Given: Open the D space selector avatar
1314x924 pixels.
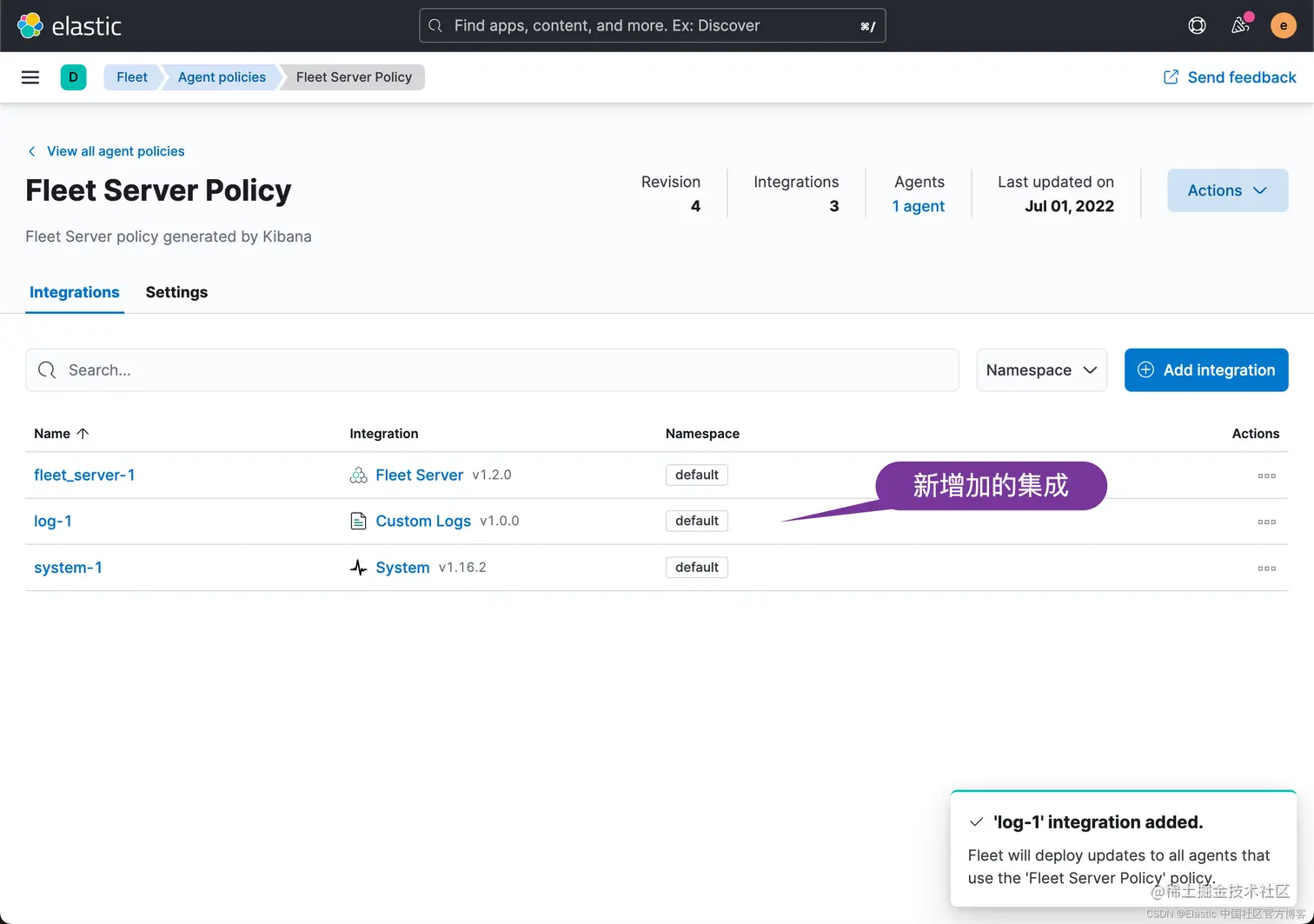Looking at the screenshot, I should (73, 77).
